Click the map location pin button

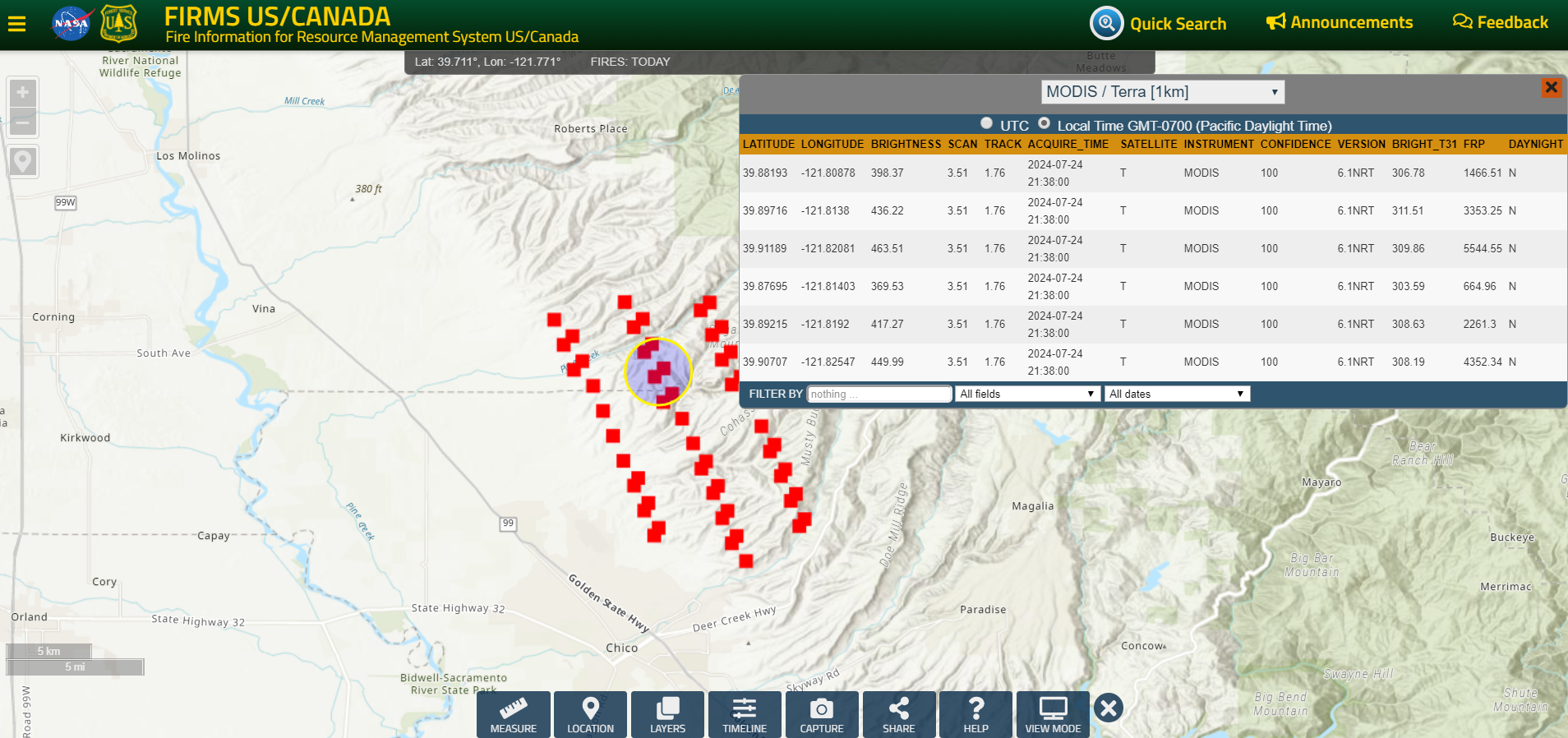tap(23, 161)
